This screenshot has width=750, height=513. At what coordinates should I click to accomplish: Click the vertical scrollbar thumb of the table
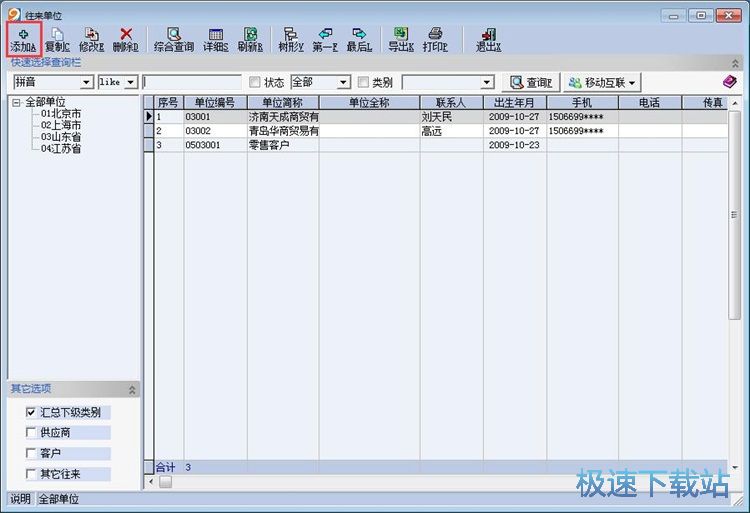(x=734, y=215)
